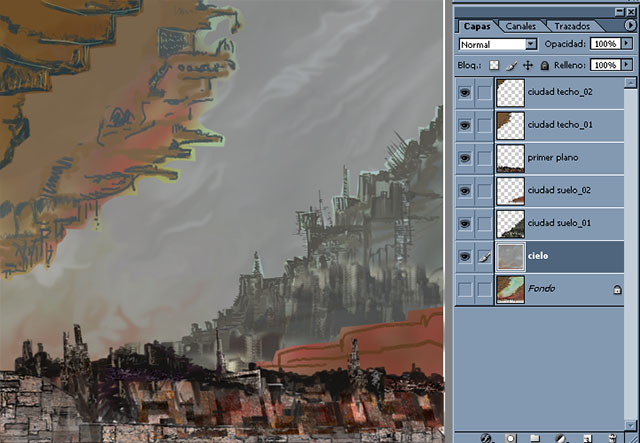Lock transparent pixels in Bloq. row

(x=494, y=65)
